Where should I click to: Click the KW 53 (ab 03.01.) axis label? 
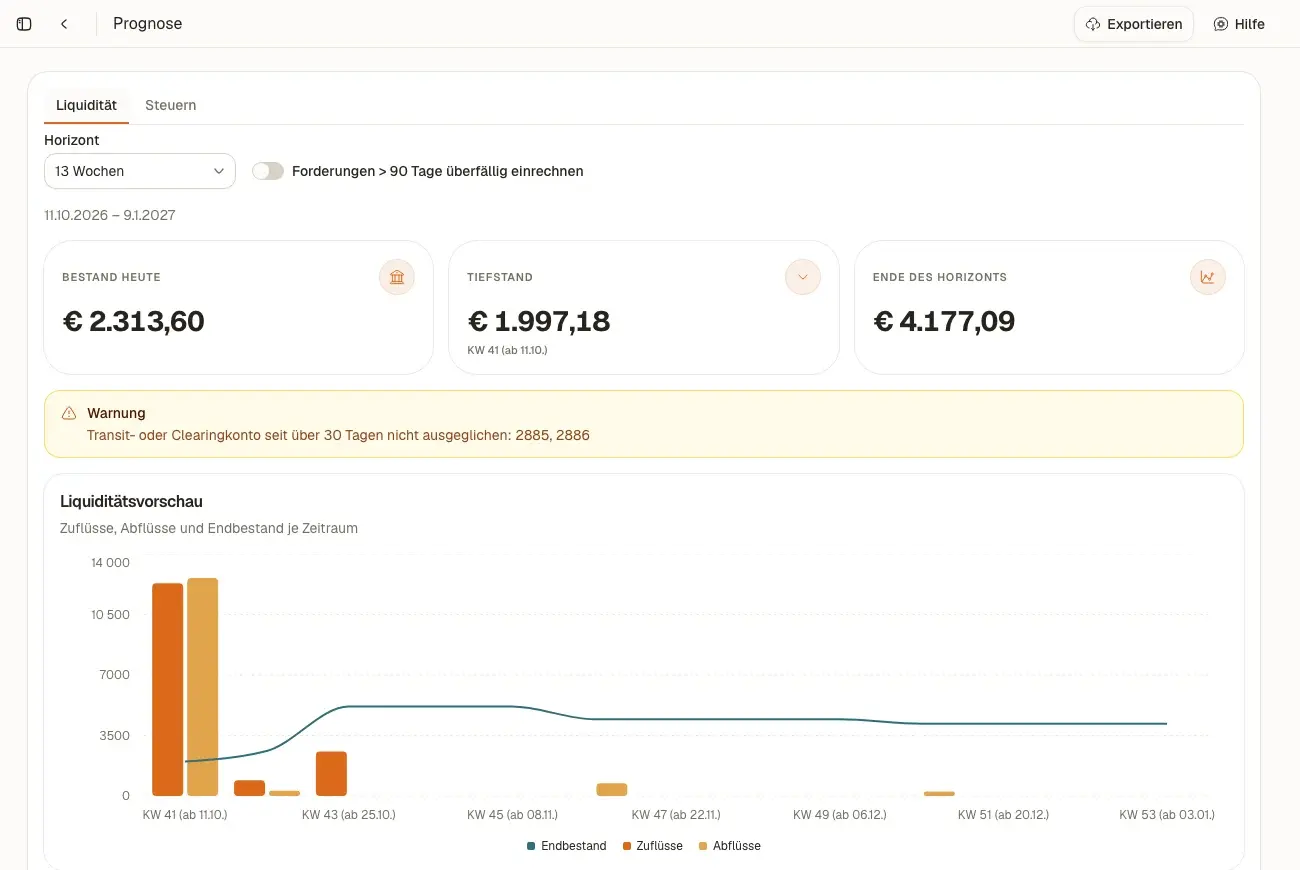click(x=1167, y=815)
